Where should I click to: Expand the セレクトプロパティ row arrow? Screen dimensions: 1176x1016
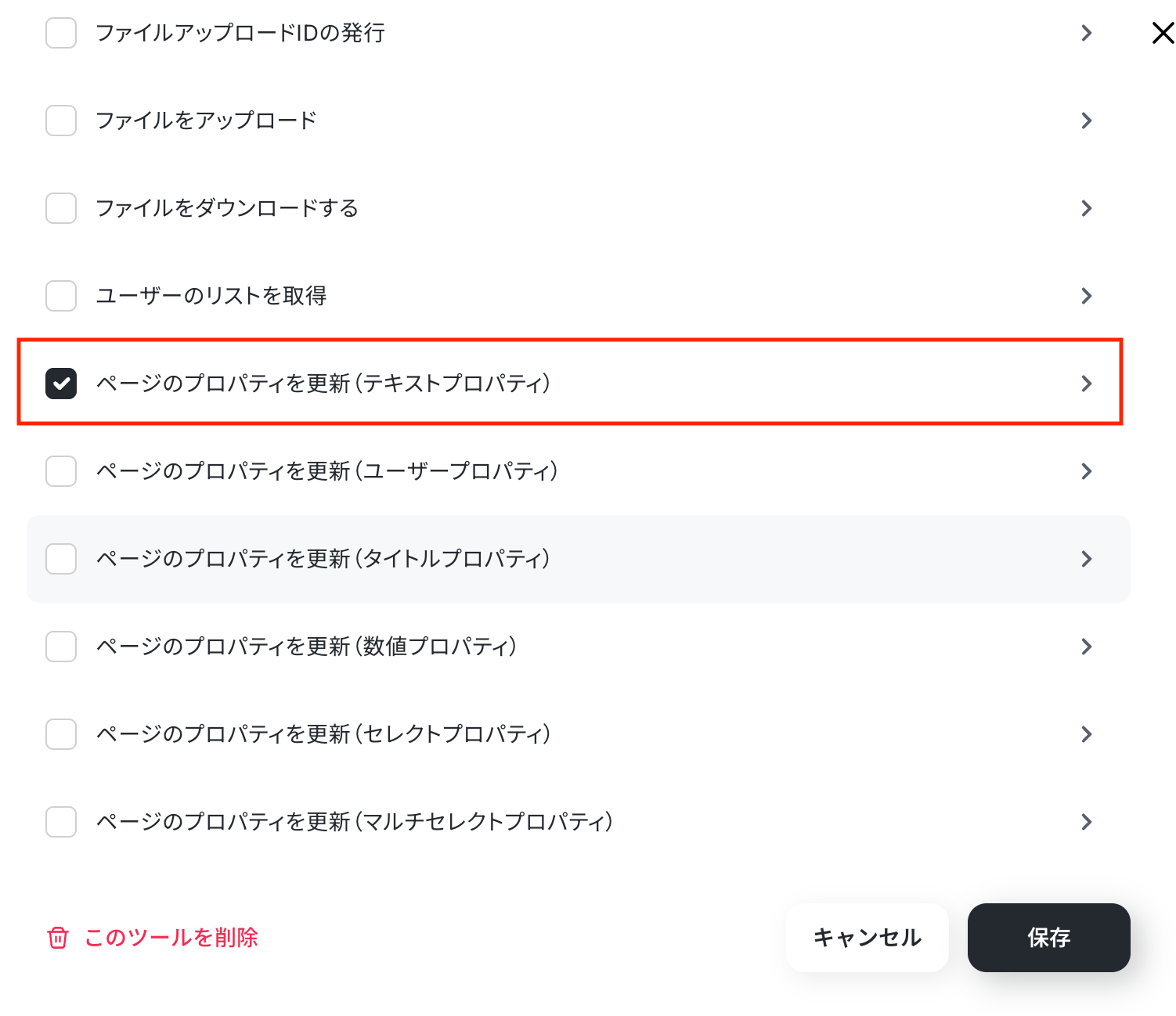click(x=1086, y=734)
